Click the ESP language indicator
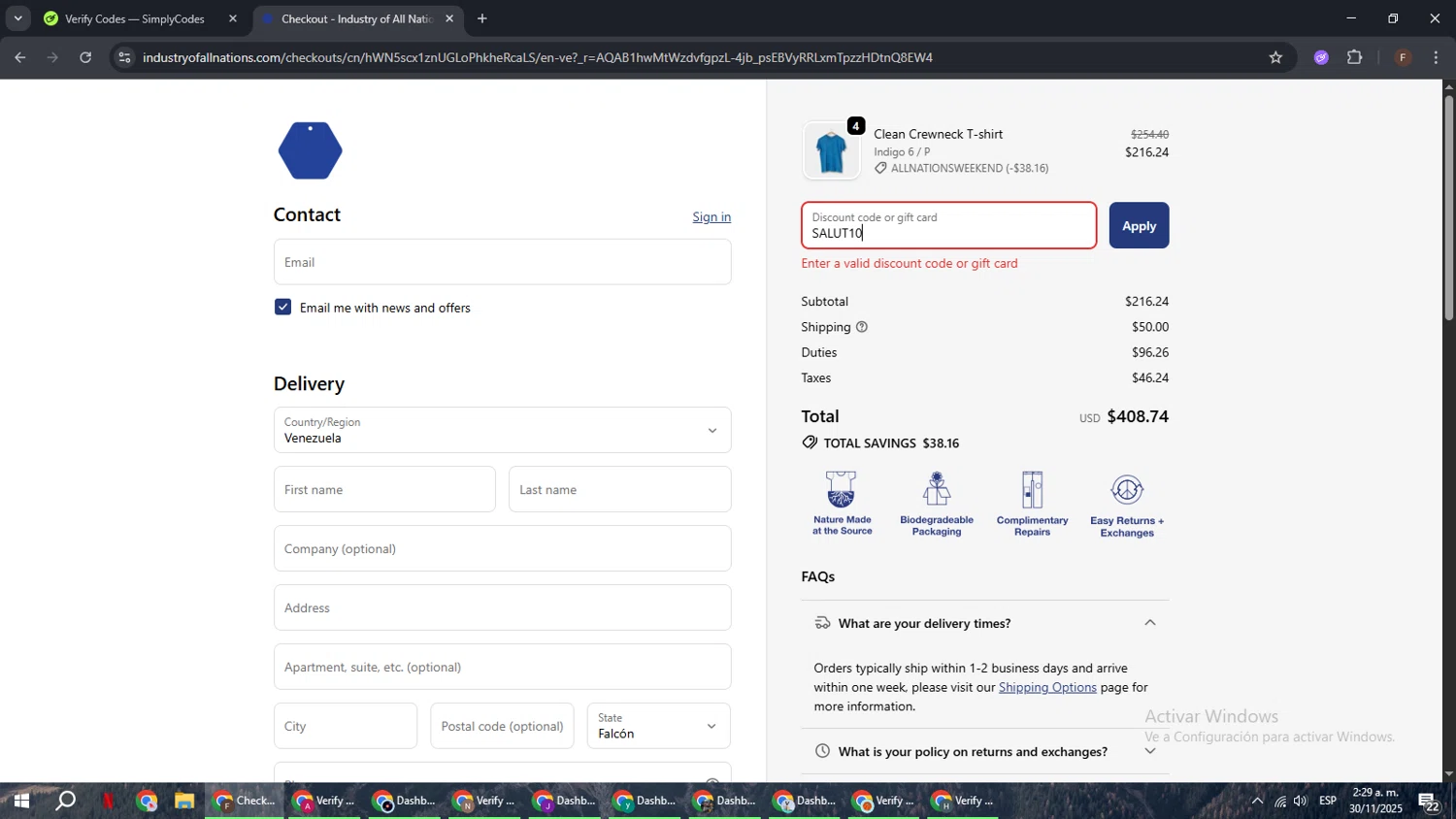 pos(1328,802)
